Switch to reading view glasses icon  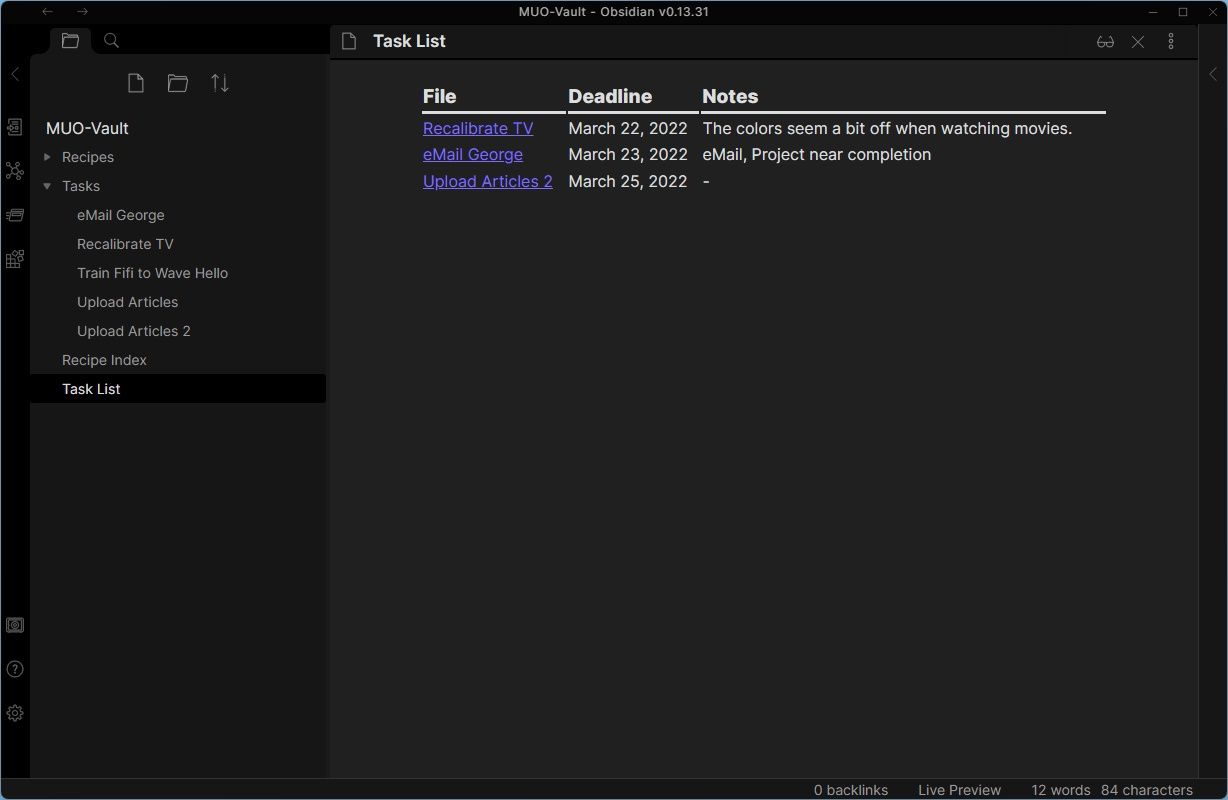[1105, 42]
